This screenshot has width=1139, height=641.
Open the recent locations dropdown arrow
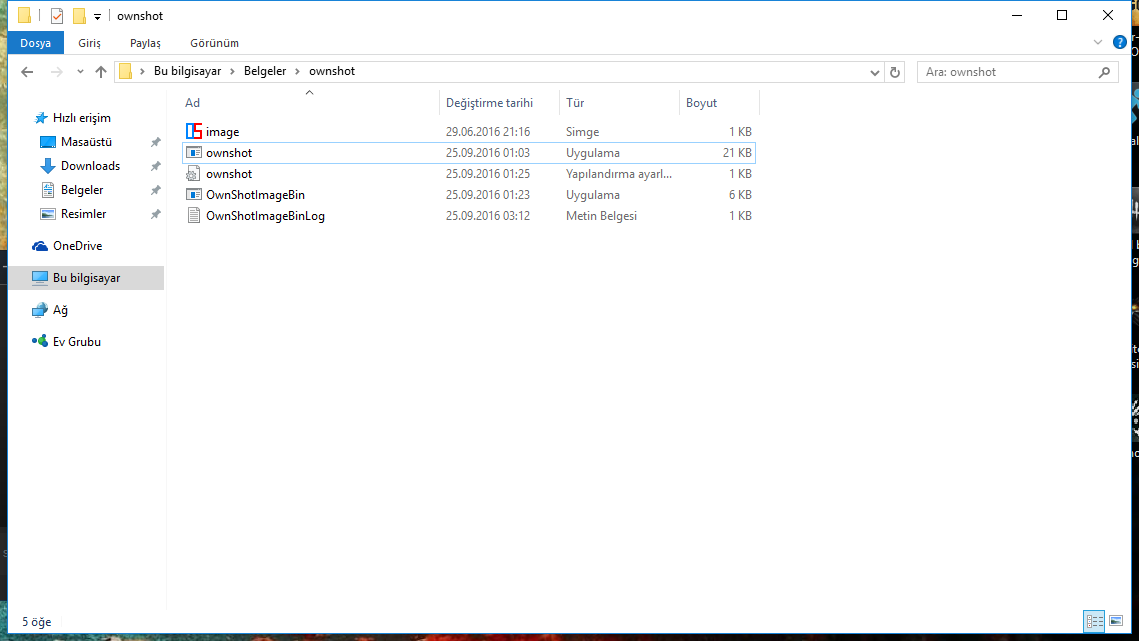click(x=80, y=71)
